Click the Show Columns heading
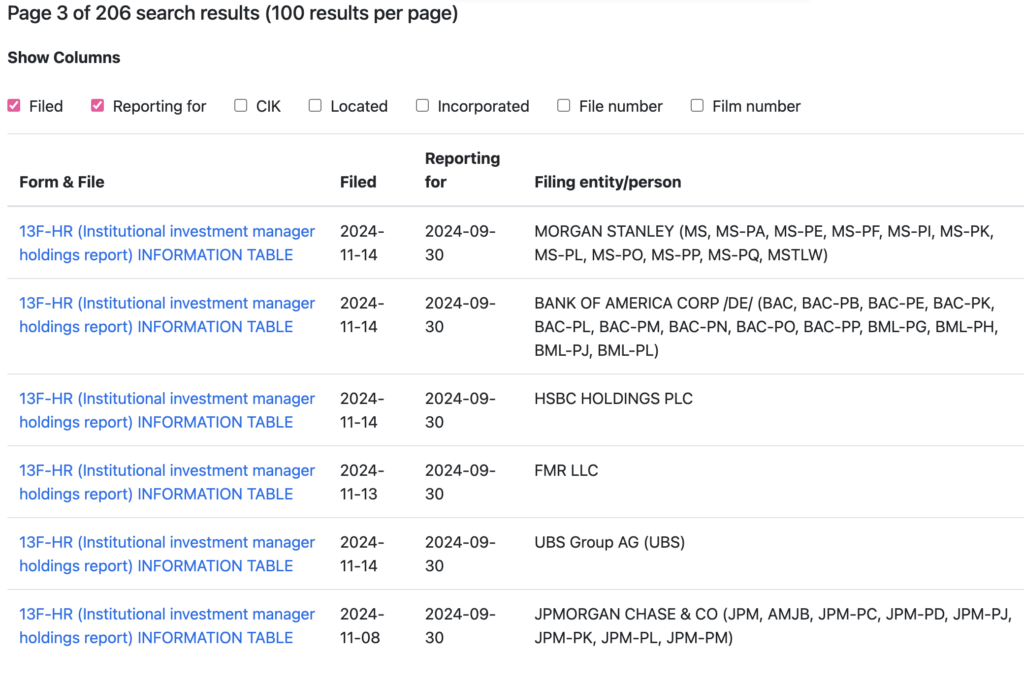 [x=64, y=58]
